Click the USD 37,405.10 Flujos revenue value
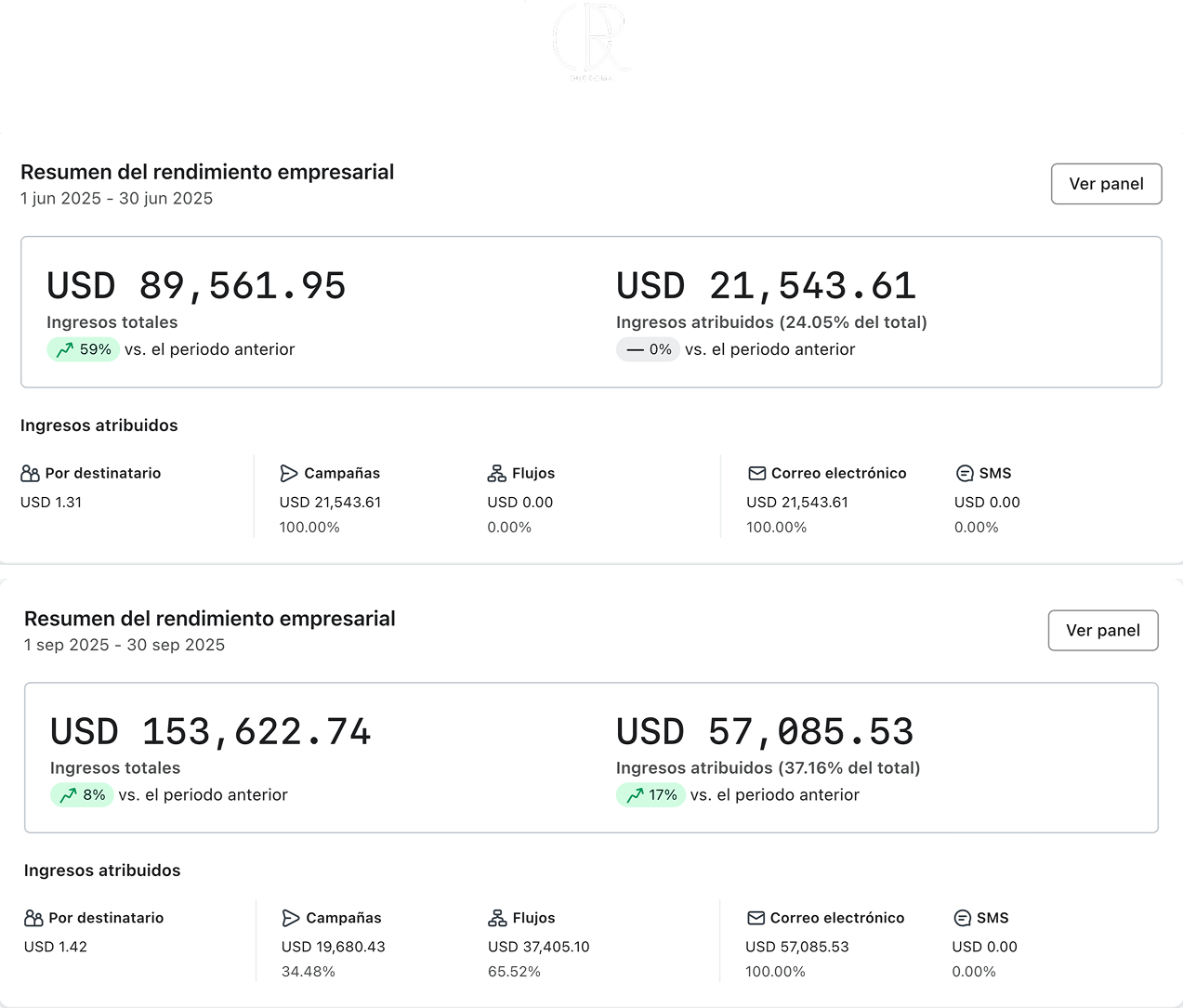Image resolution: width=1183 pixels, height=1008 pixels. pos(539,948)
